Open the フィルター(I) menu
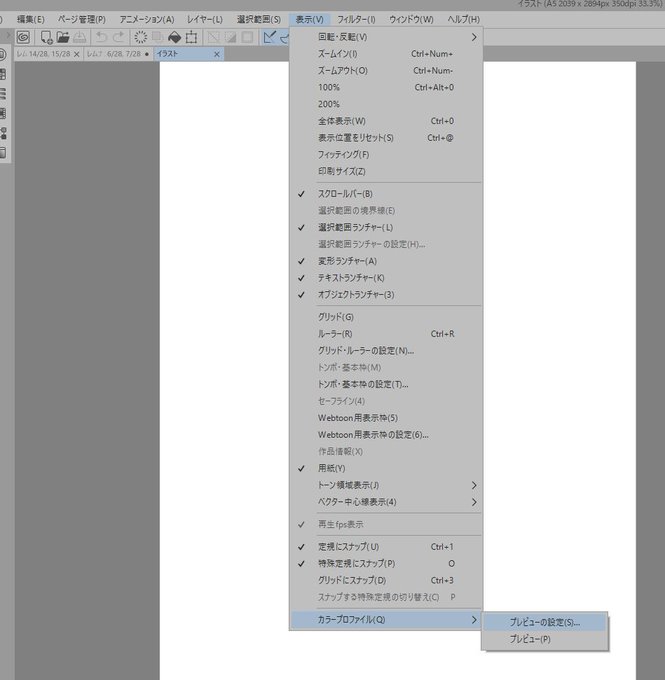Screen dimensions: 665x680 (356, 20)
